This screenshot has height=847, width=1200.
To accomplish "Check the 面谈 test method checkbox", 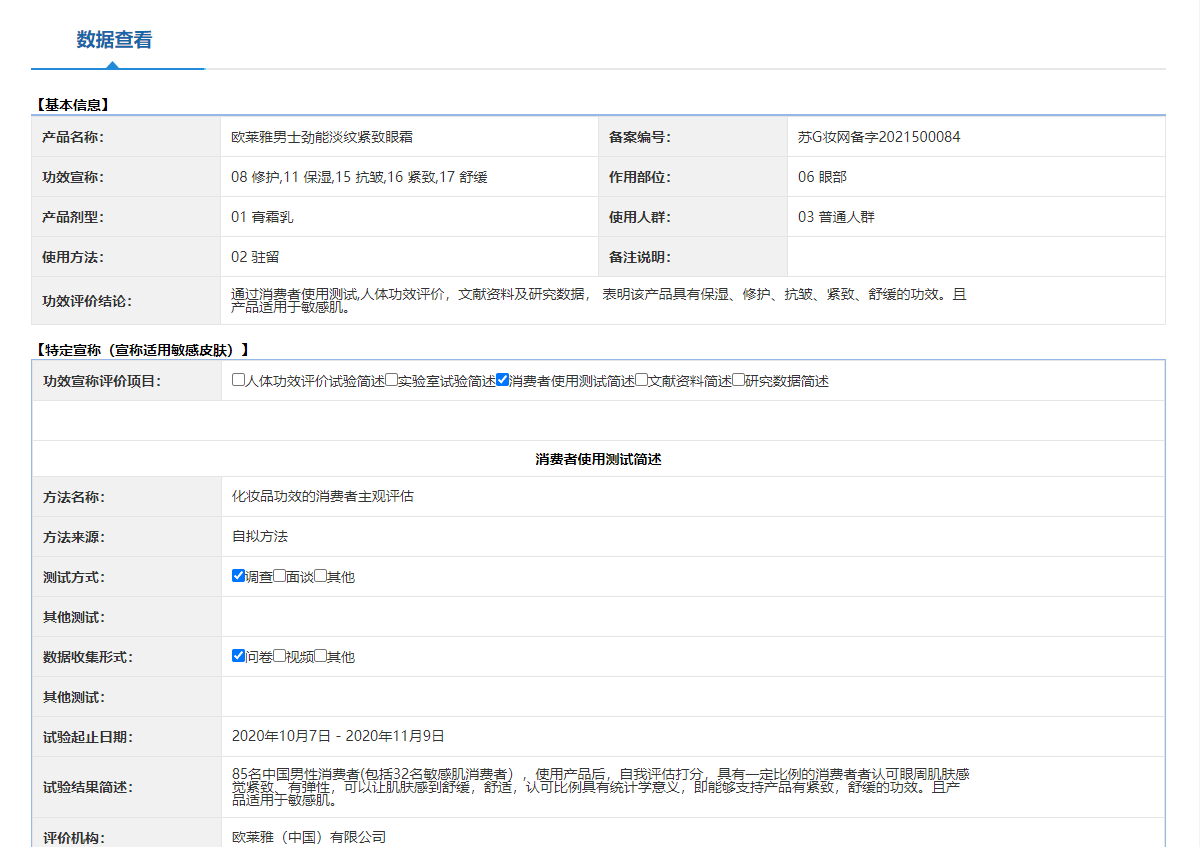I will point(280,576).
